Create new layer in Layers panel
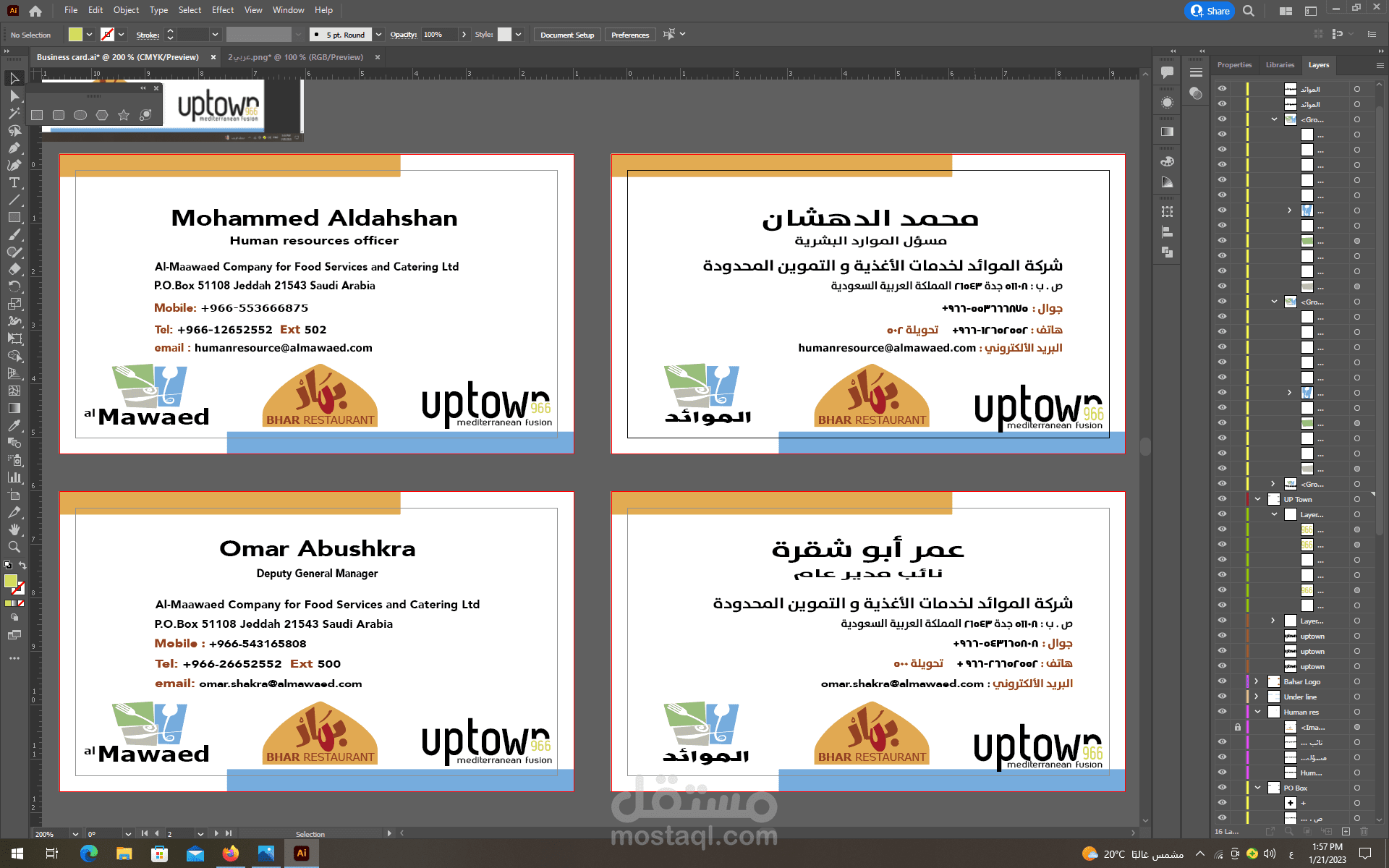The width and height of the screenshot is (1389, 868). pos(1346,832)
